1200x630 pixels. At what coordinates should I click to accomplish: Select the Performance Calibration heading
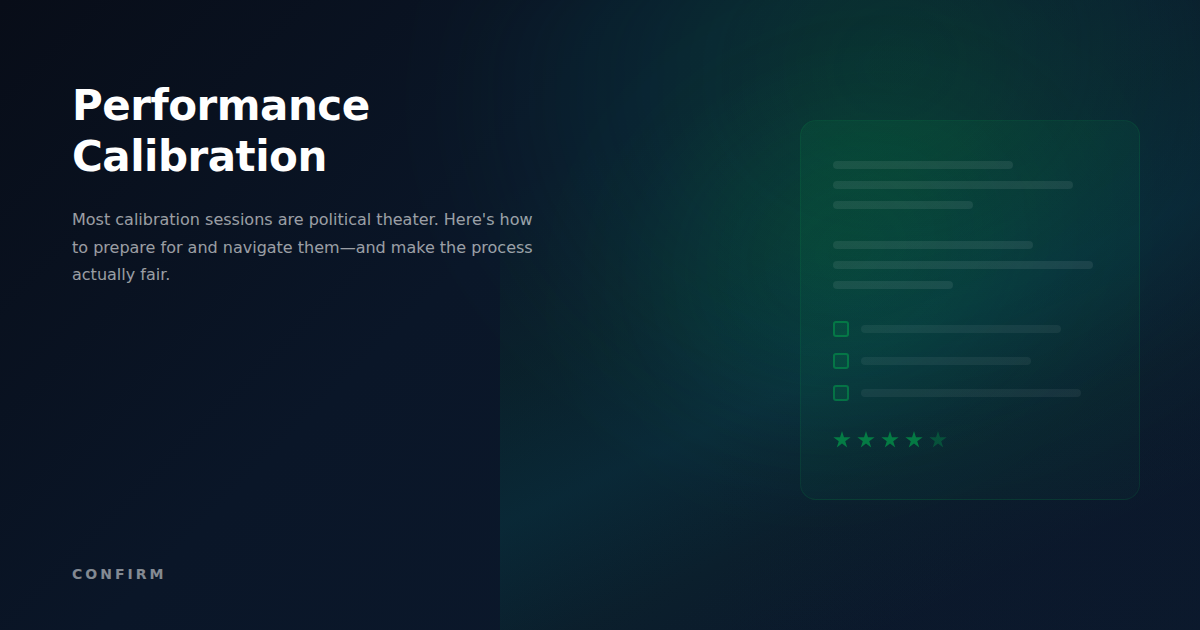[219, 130]
